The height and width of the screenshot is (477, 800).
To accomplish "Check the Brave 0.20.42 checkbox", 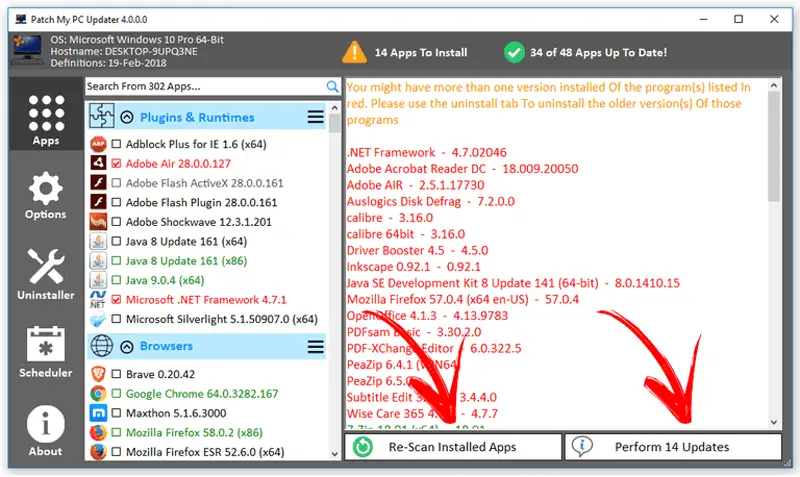I will coord(116,374).
